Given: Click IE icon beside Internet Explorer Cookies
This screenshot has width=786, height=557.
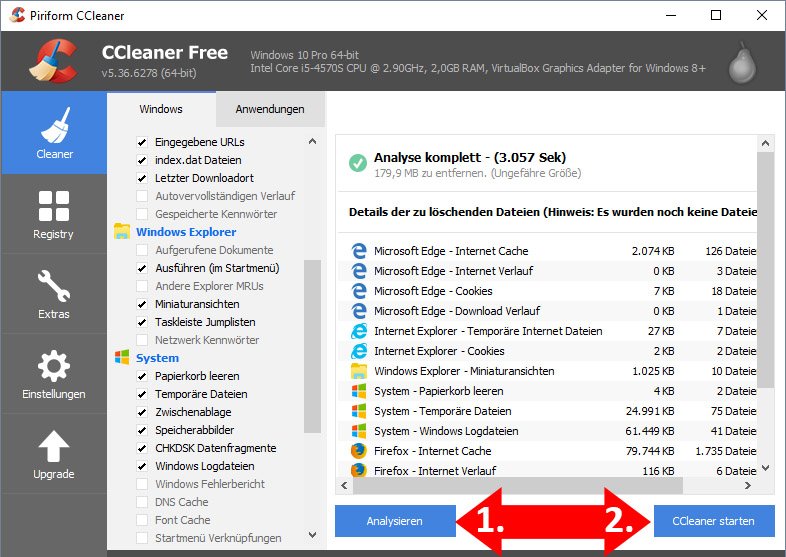Looking at the screenshot, I should [x=359, y=351].
